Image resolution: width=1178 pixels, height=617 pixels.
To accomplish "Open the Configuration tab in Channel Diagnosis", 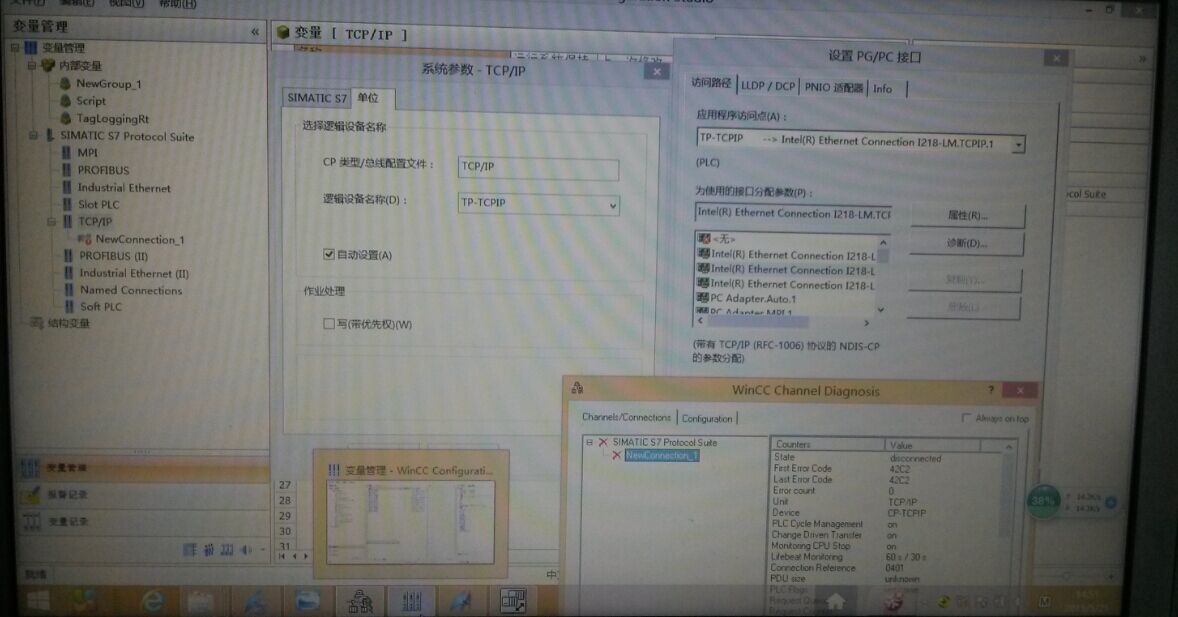I will point(707,419).
